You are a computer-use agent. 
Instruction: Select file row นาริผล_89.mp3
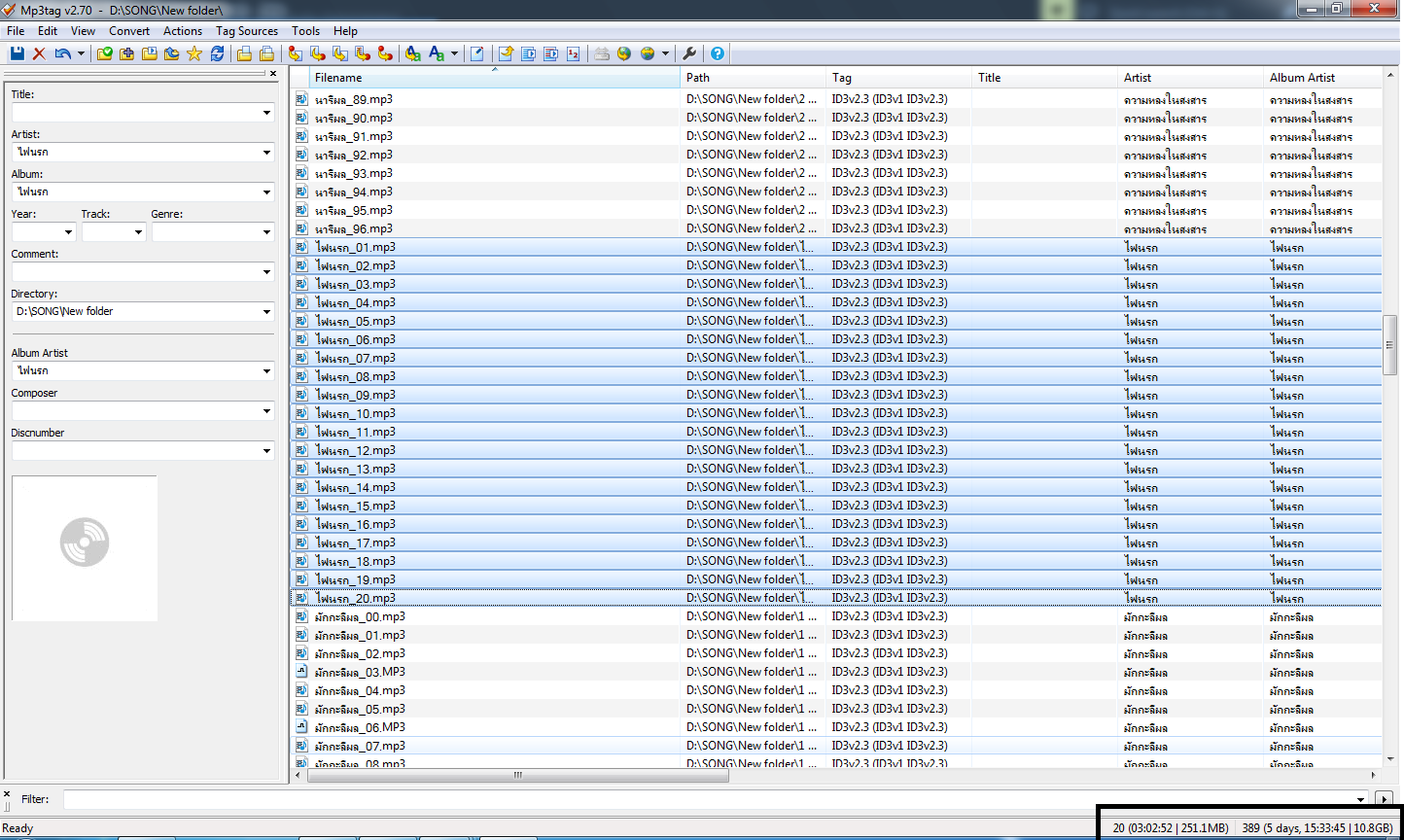836,99
